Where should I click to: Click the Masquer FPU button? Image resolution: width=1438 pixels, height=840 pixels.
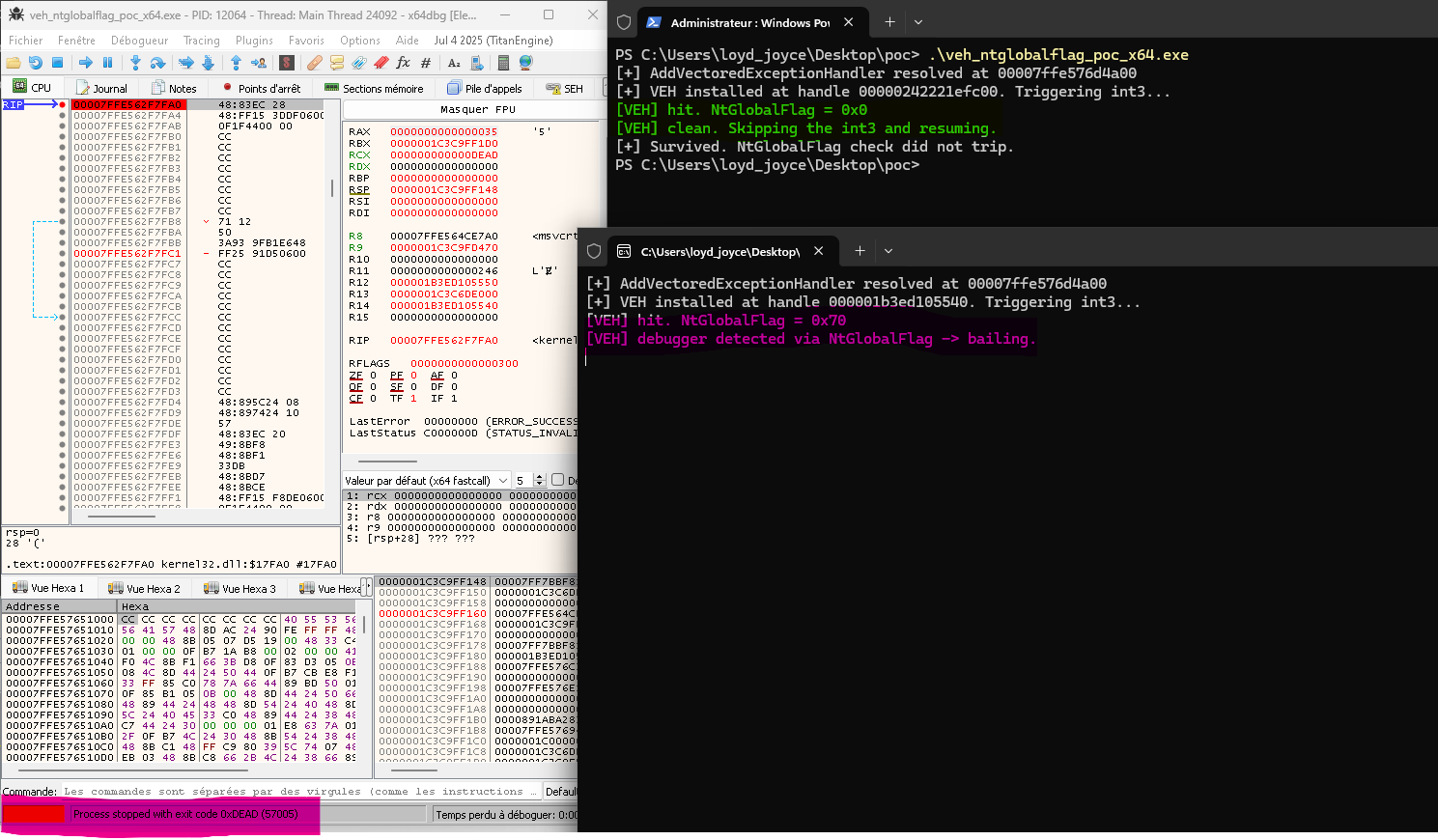pos(477,110)
